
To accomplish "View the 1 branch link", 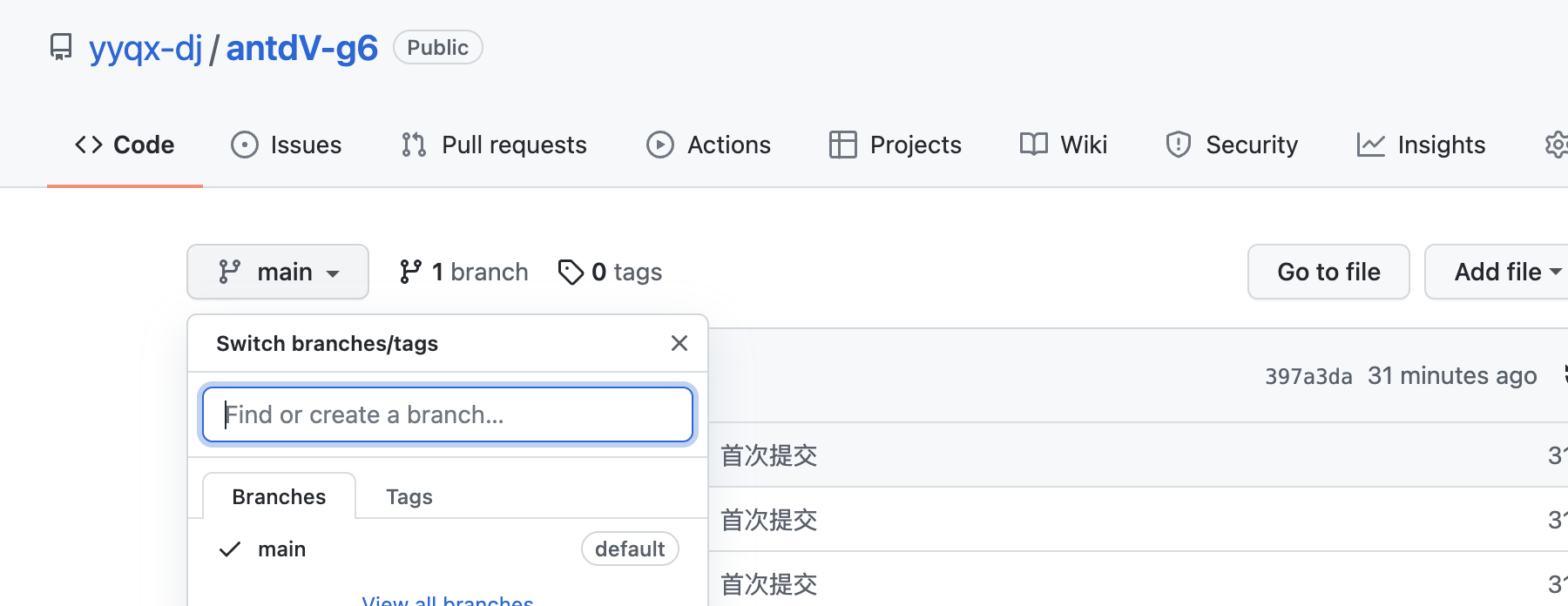I will pos(463,272).
